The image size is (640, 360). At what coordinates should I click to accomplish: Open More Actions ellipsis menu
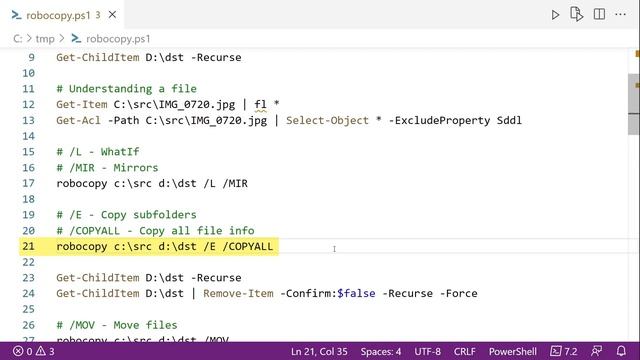pyautogui.click(x=620, y=14)
